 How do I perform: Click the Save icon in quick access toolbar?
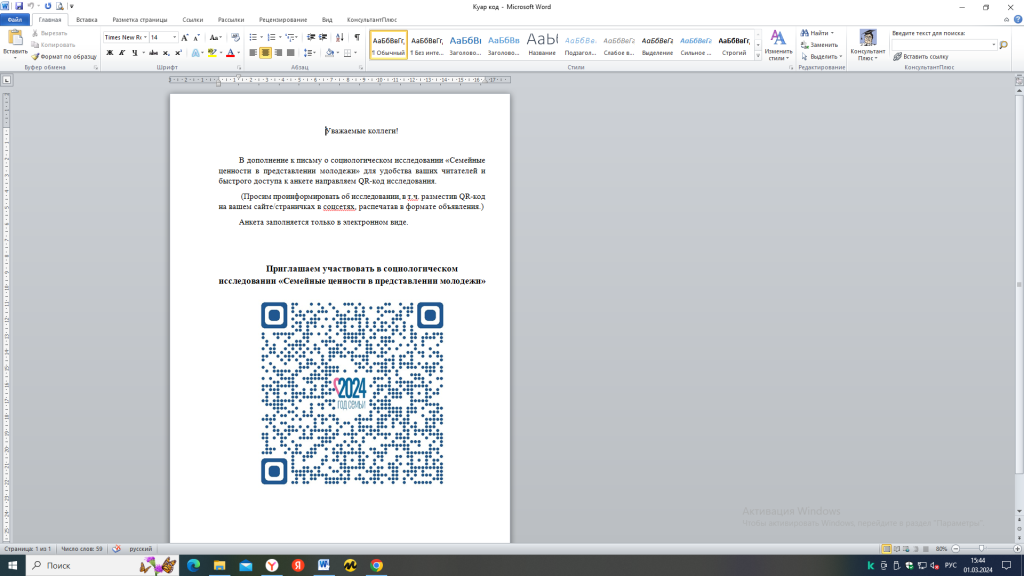(20, 6)
